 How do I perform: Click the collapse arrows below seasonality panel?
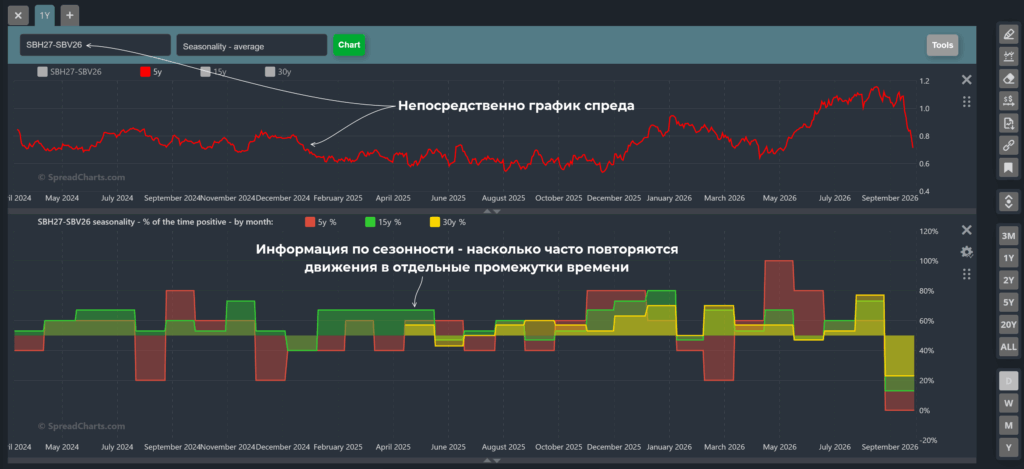tap(492, 461)
